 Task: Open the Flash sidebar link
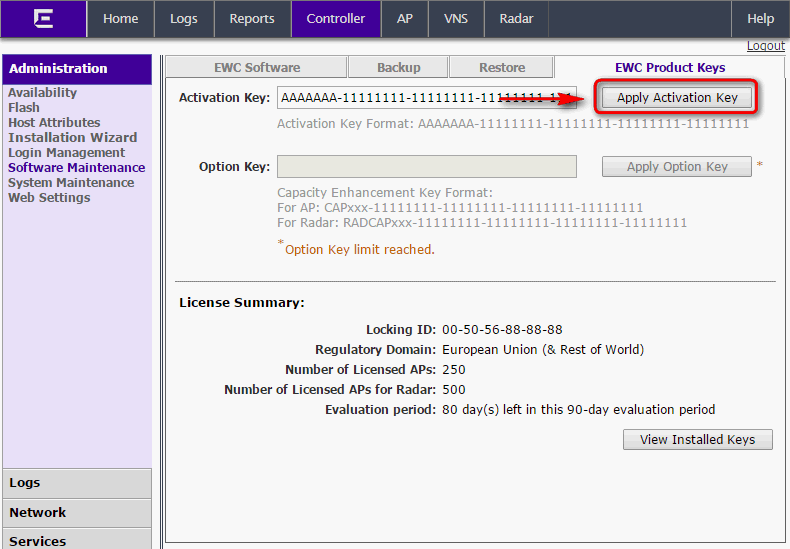pyautogui.click(x=24, y=108)
